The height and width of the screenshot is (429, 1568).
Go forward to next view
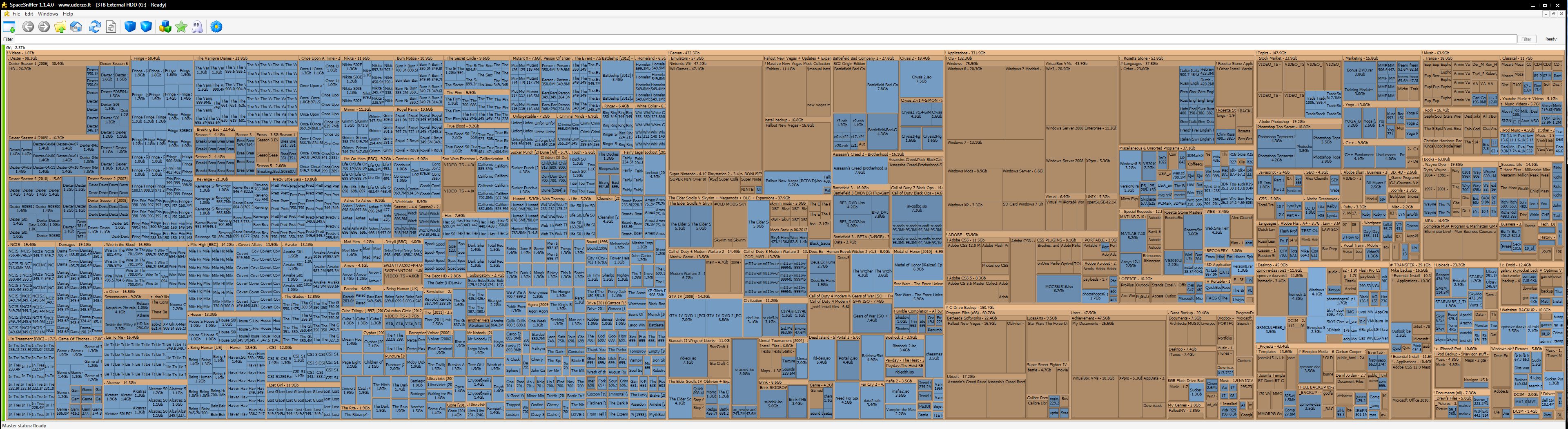(44, 27)
